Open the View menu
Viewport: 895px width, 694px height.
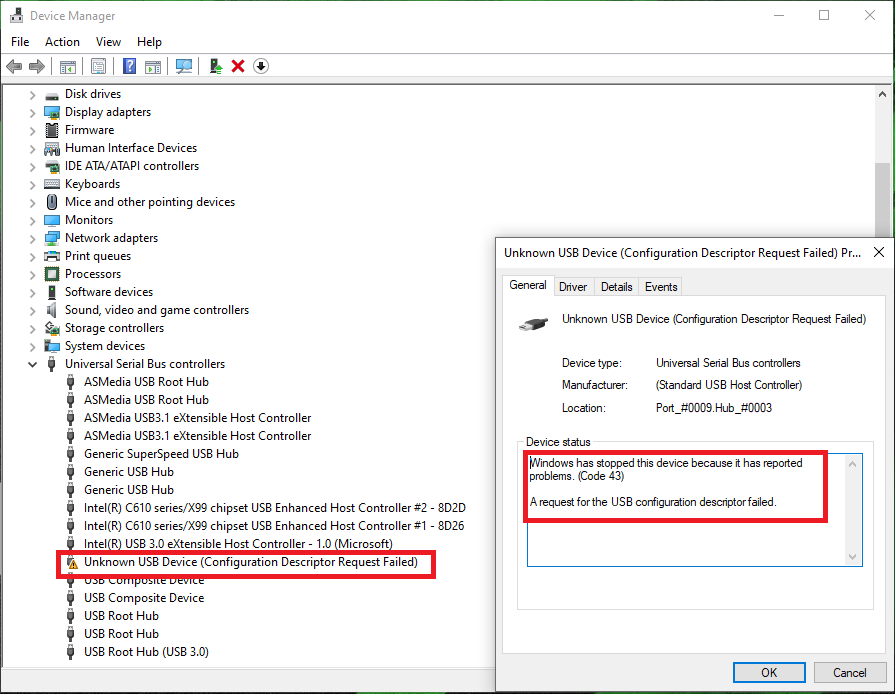coord(108,42)
